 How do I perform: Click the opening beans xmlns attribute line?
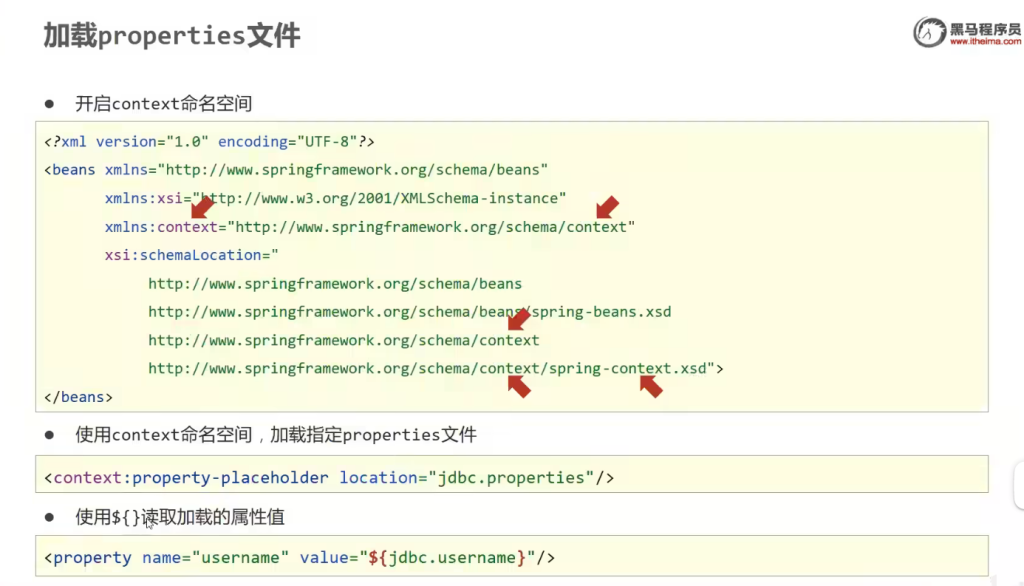coord(296,170)
